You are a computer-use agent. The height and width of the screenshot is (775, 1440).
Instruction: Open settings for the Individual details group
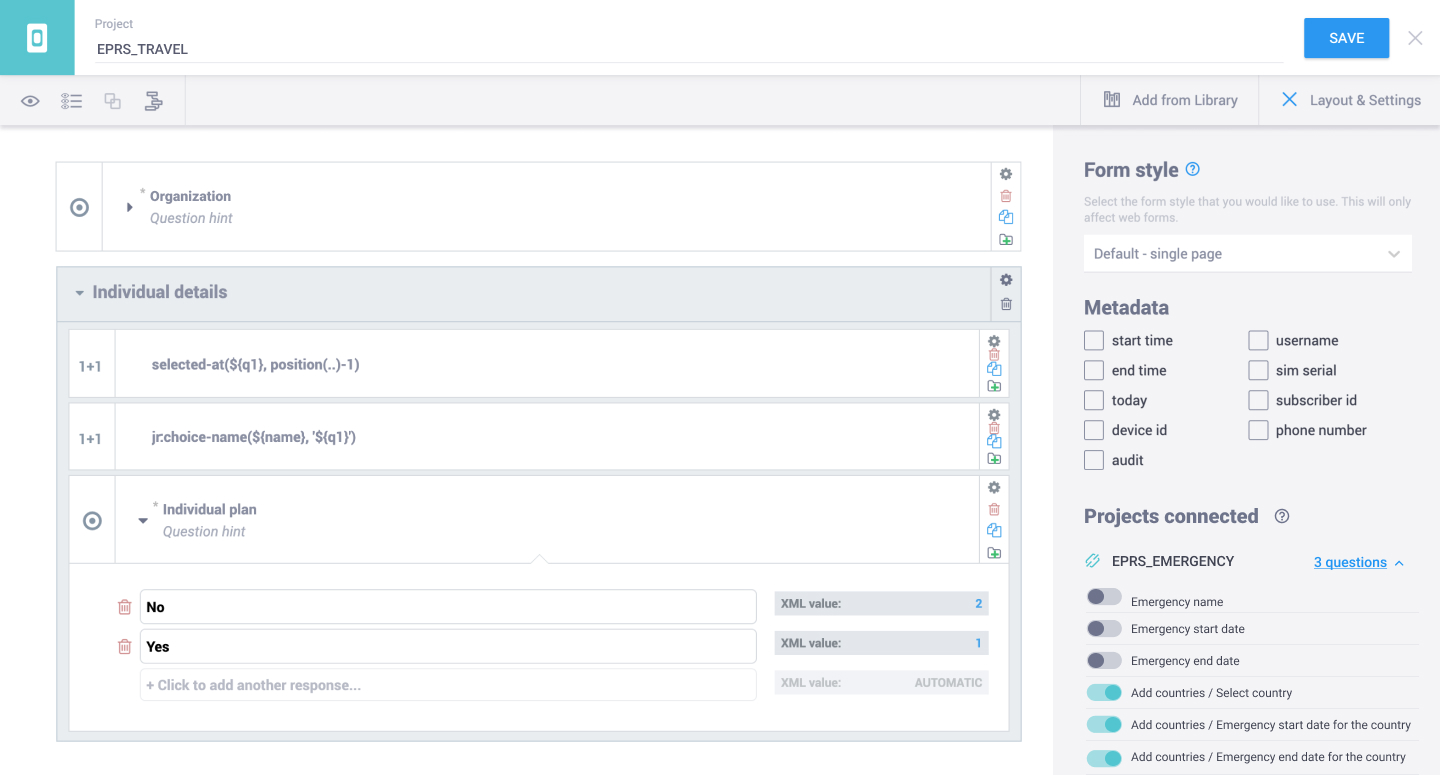click(1005, 280)
